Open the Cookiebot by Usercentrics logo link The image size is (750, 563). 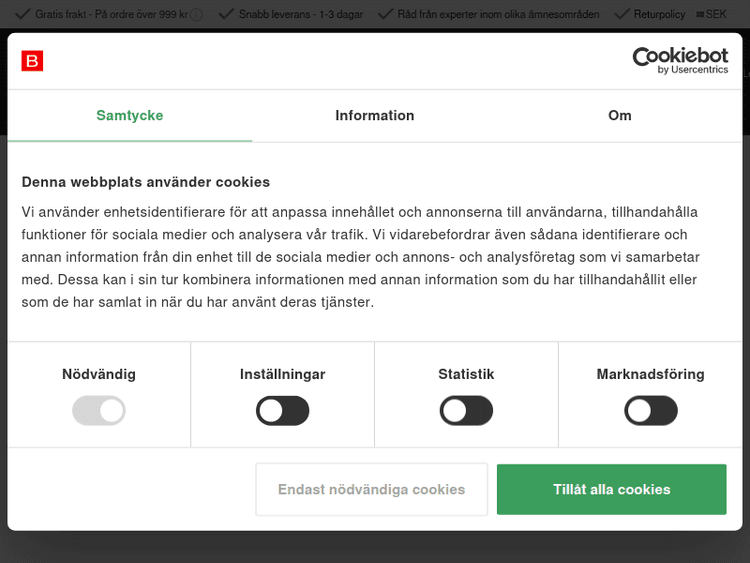coord(680,60)
